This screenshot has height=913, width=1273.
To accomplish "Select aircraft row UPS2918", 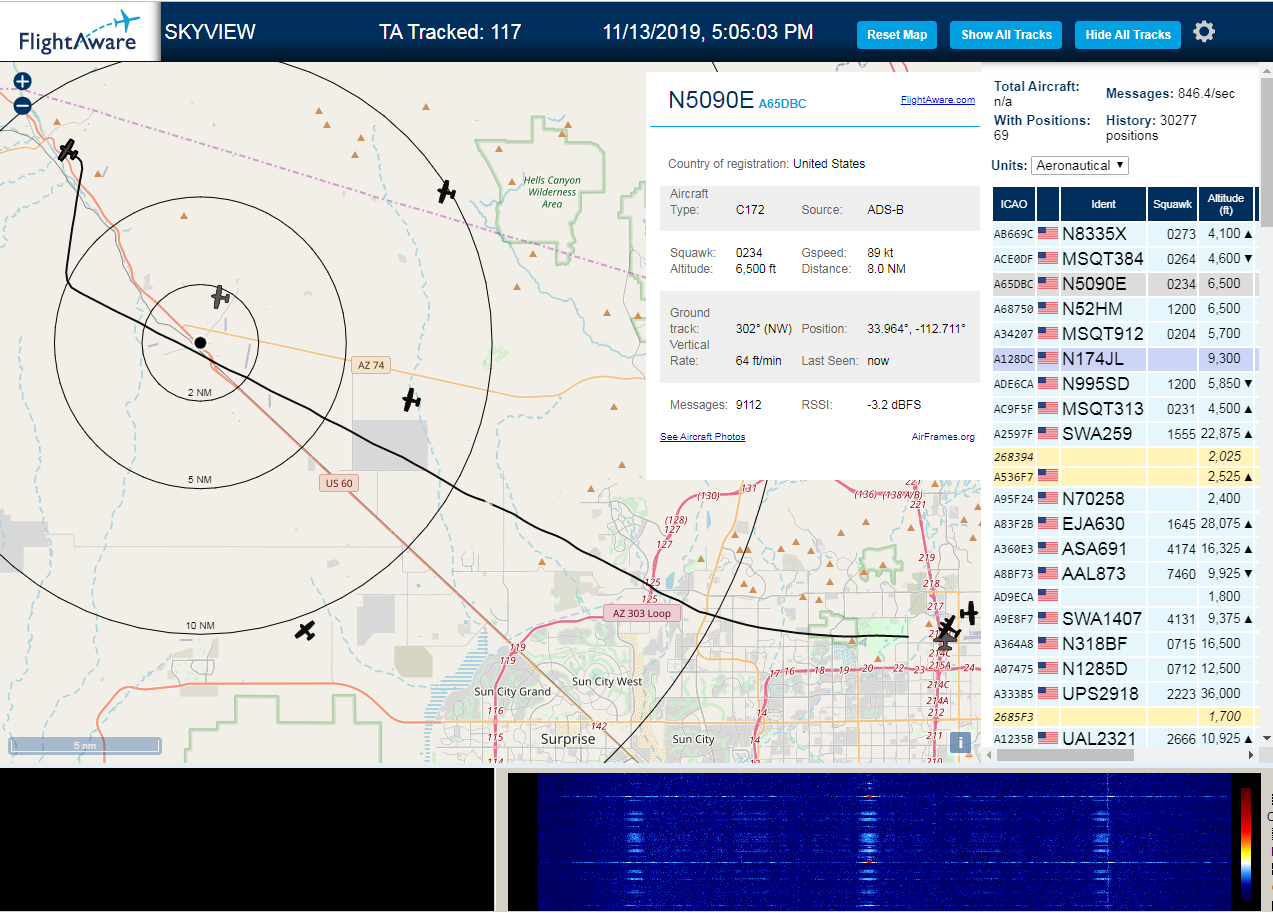I will [x=1125, y=693].
